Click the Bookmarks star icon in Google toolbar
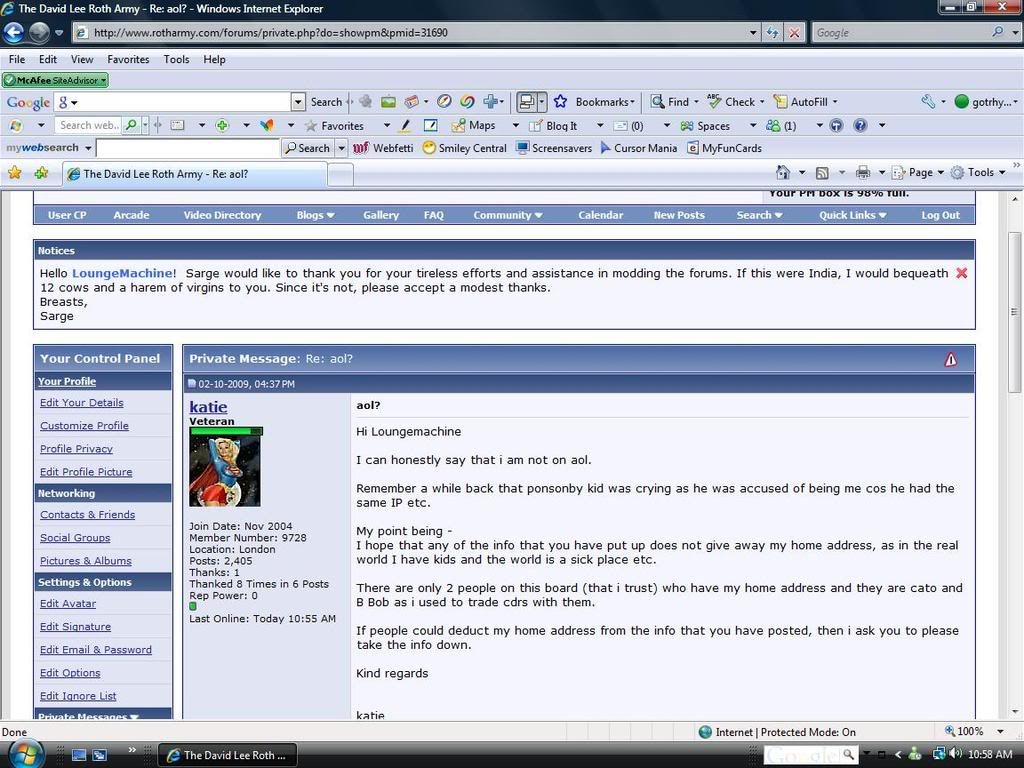 click(x=560, y=102)
